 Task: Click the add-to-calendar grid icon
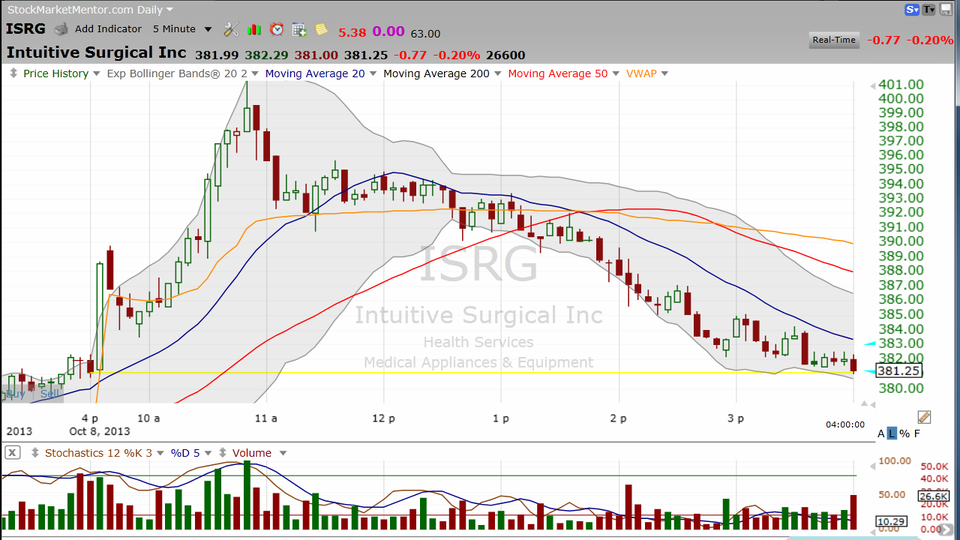point(299,29)
